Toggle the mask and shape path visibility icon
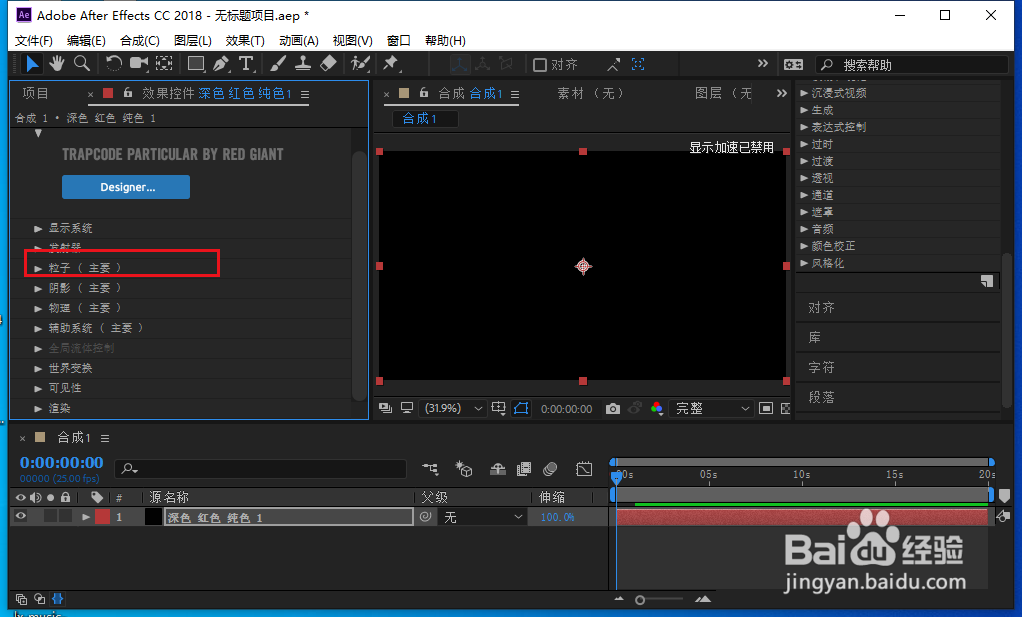The height and width of the screenshot is (617, 1022). [521, 409]
